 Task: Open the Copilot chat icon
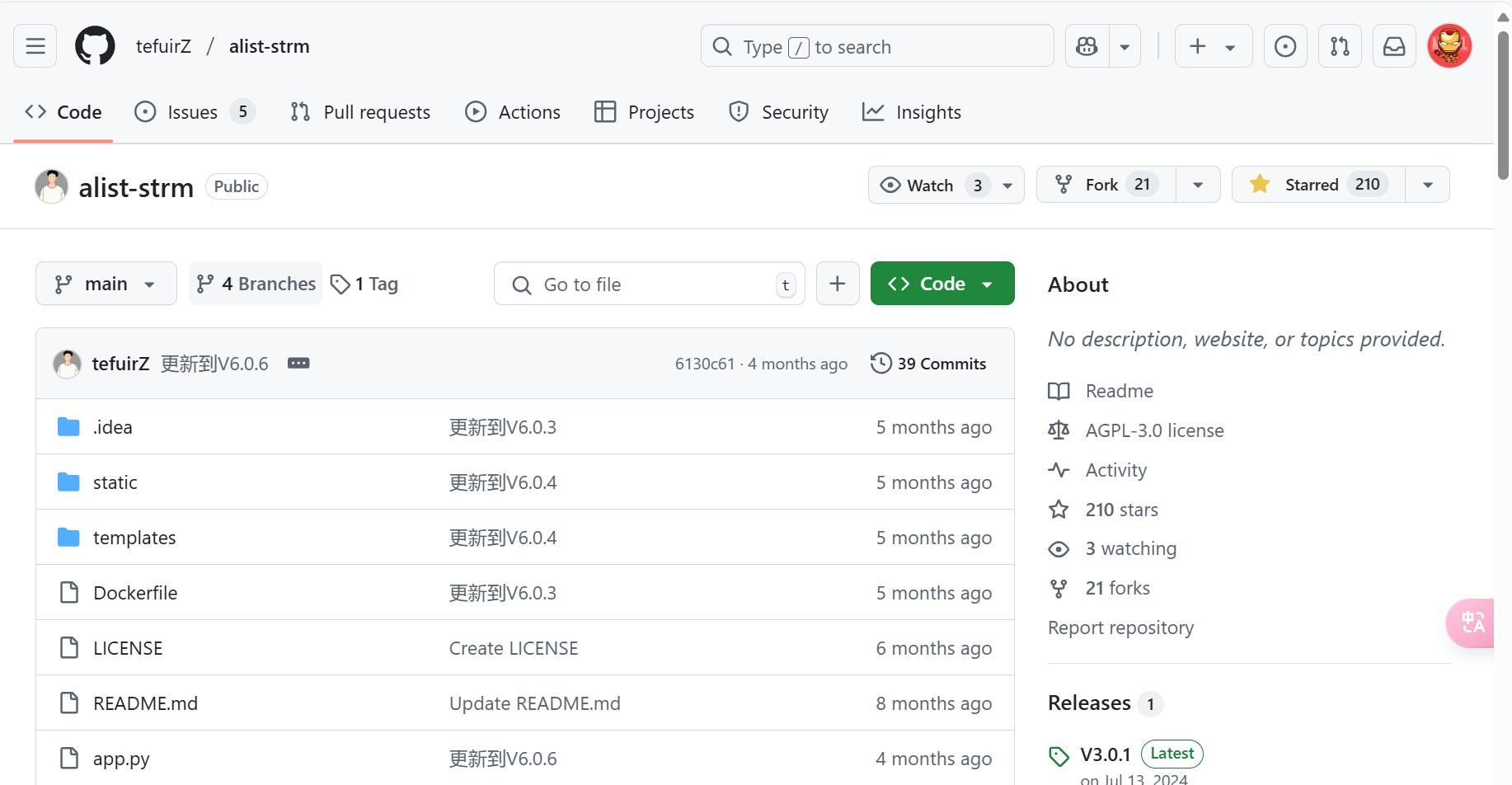1087,46
